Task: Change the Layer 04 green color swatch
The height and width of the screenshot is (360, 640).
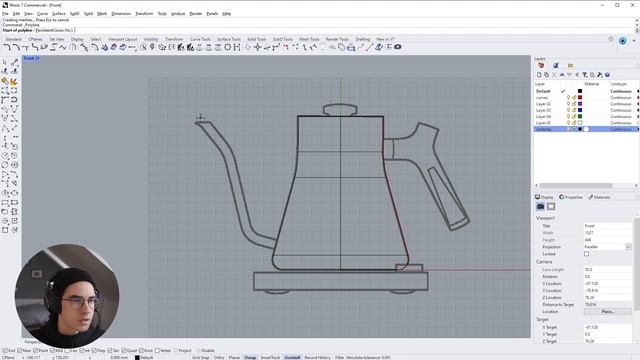Action: 580,117
